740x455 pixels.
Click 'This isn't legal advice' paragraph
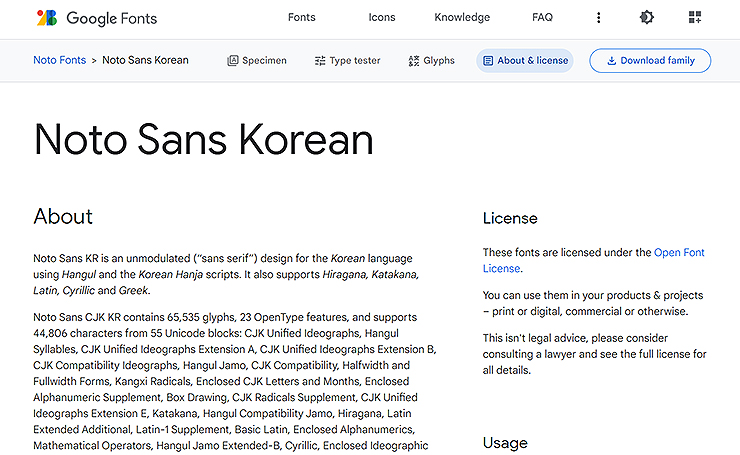coord(595,354)
